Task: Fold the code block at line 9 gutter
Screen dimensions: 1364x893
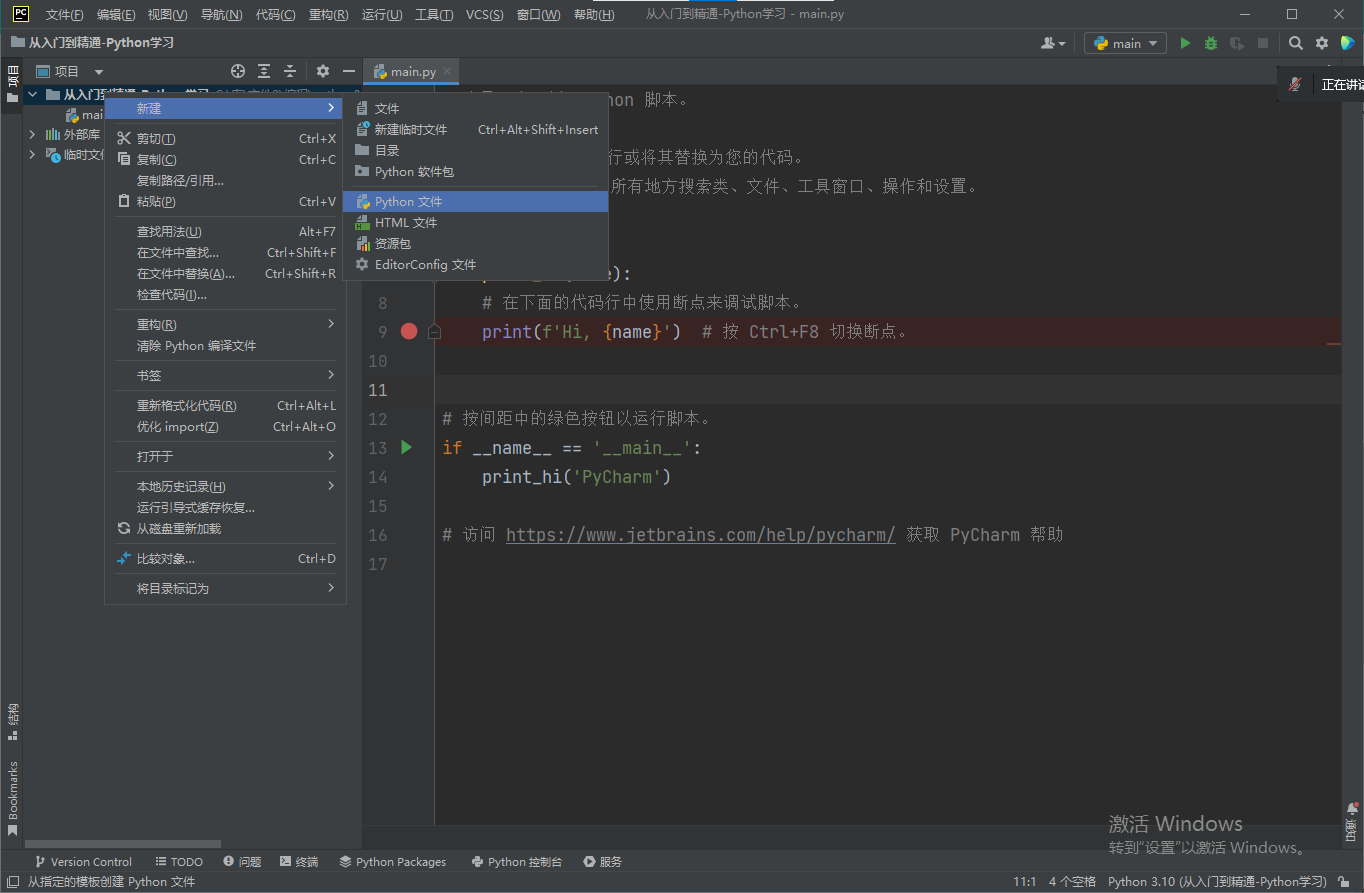Action: (x=434, y=331)
